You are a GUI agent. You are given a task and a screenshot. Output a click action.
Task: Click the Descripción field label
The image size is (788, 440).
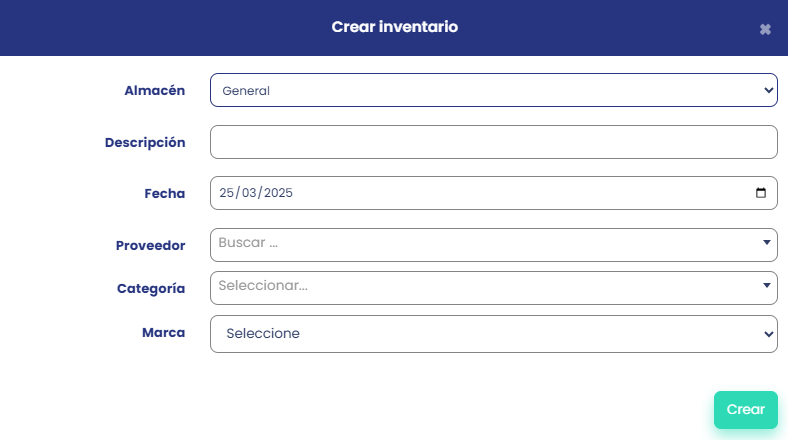coord(145,142)
